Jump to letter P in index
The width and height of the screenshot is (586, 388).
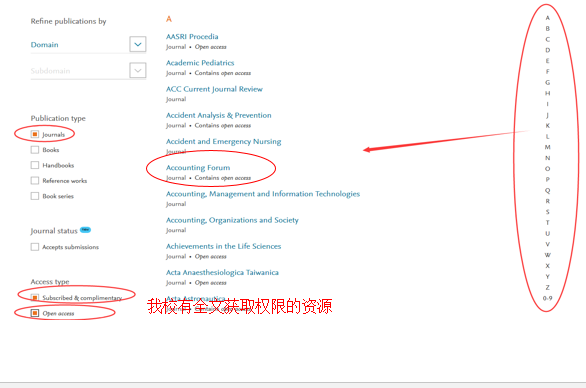pos(548,179)
